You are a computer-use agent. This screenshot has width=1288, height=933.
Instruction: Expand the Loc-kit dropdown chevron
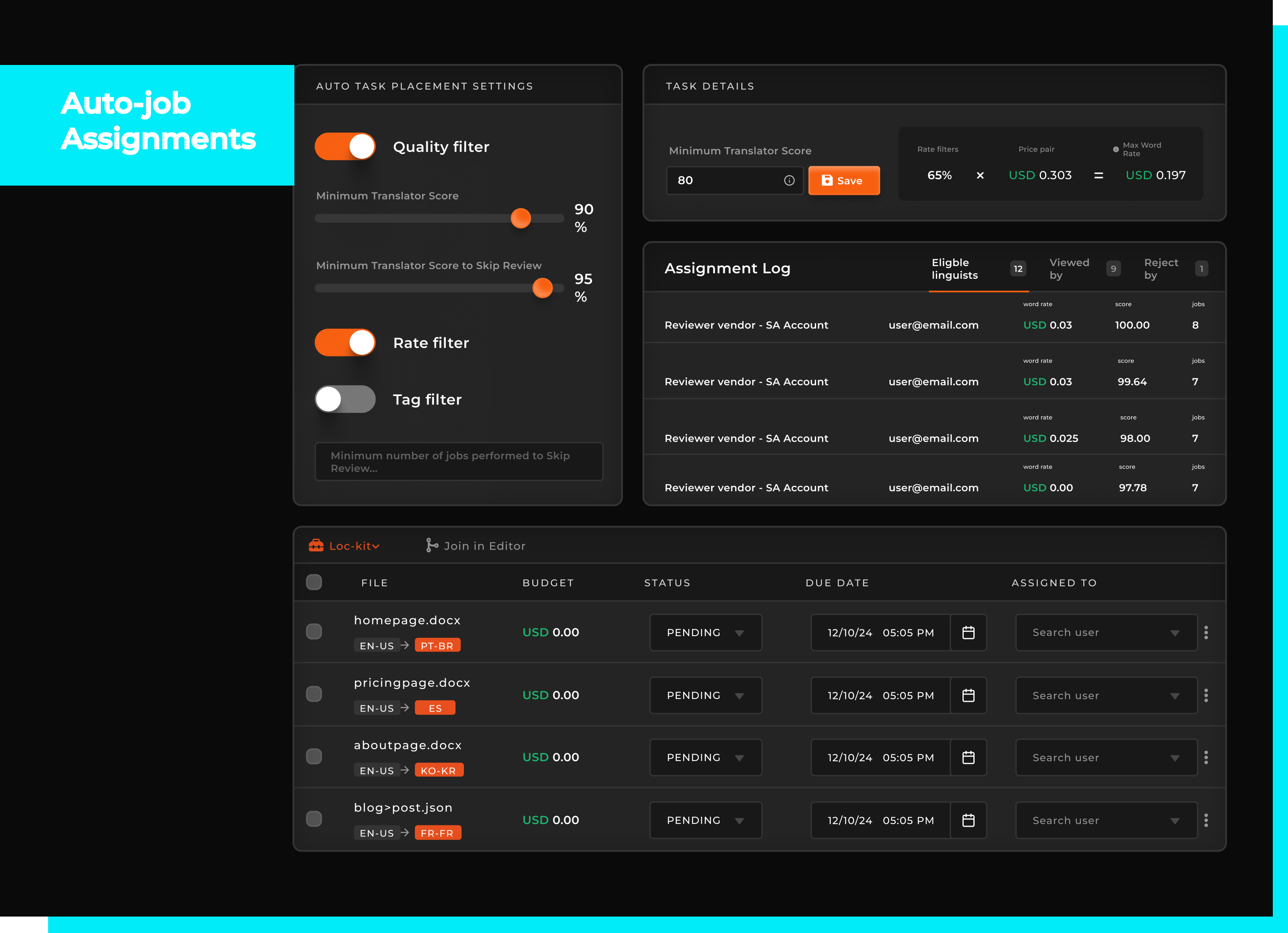click(376, 547)
